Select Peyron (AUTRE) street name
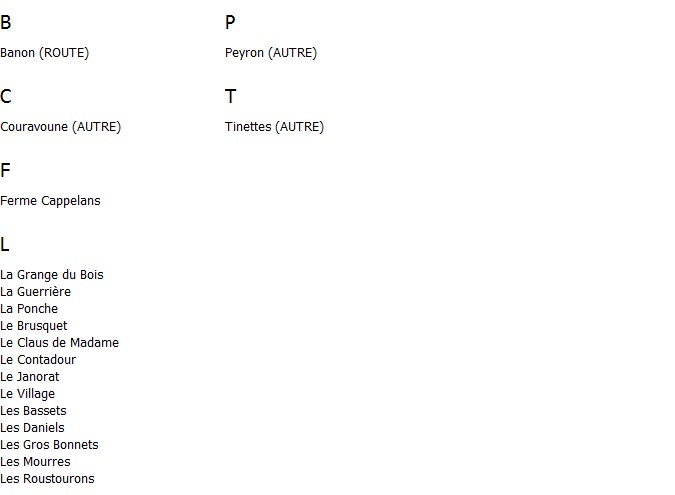The width and height of the screenshot is (675, 495). tap(271, 53)
